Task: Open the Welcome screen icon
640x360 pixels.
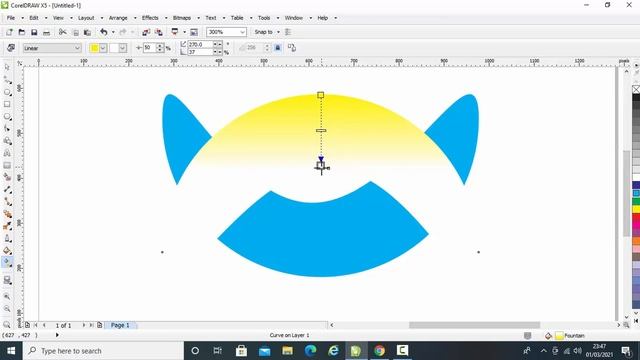Action: pos(194,32)
